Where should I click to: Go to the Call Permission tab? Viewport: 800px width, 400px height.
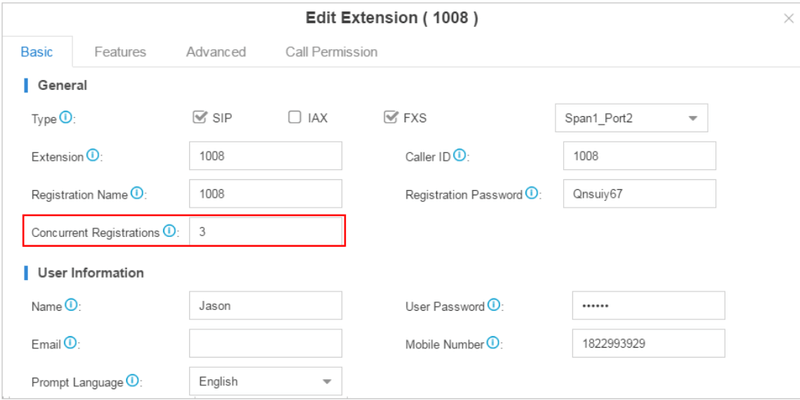[331, 52]
